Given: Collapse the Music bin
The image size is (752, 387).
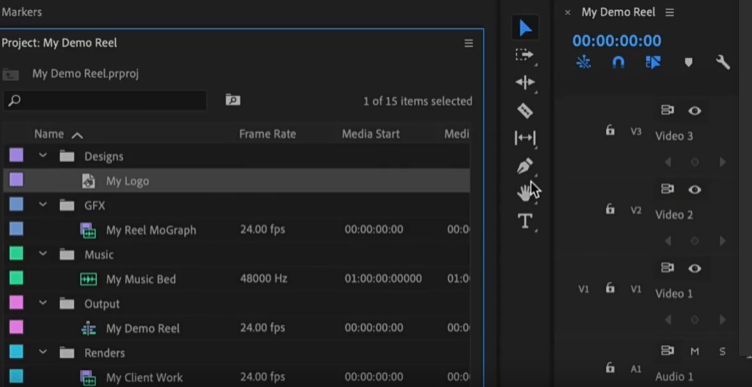Looking at the screenshot, I should coord(43,254).
